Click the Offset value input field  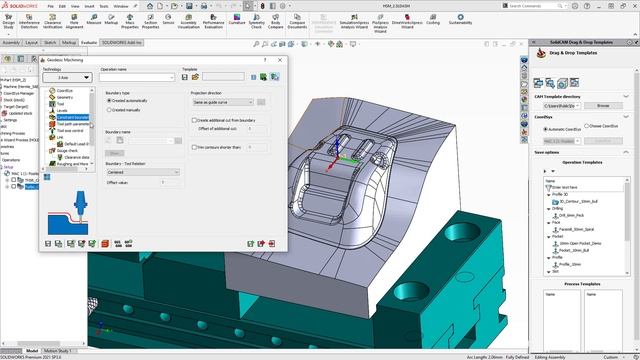170,182
